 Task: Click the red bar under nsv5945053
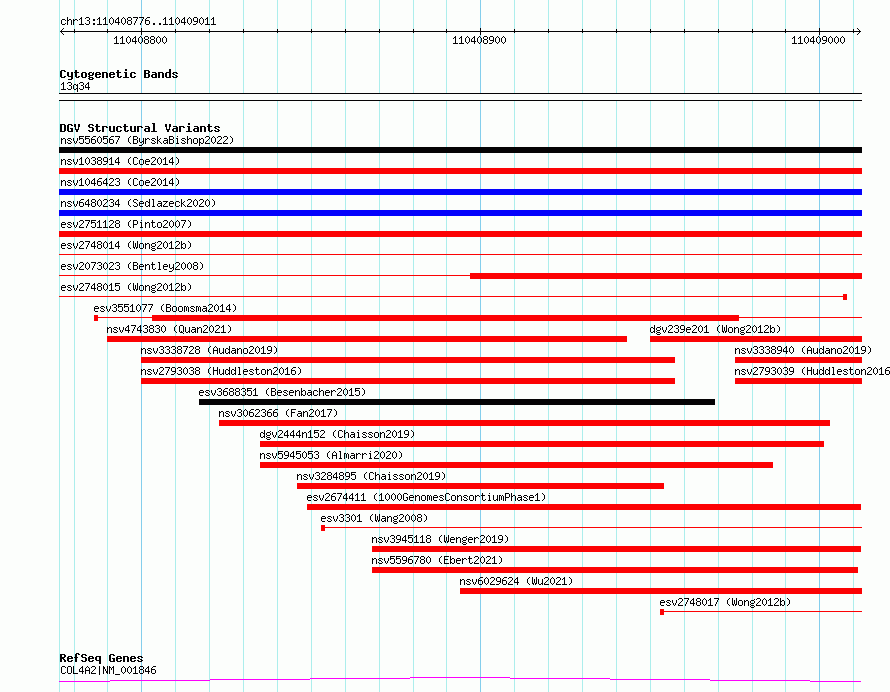click(517, 465)
